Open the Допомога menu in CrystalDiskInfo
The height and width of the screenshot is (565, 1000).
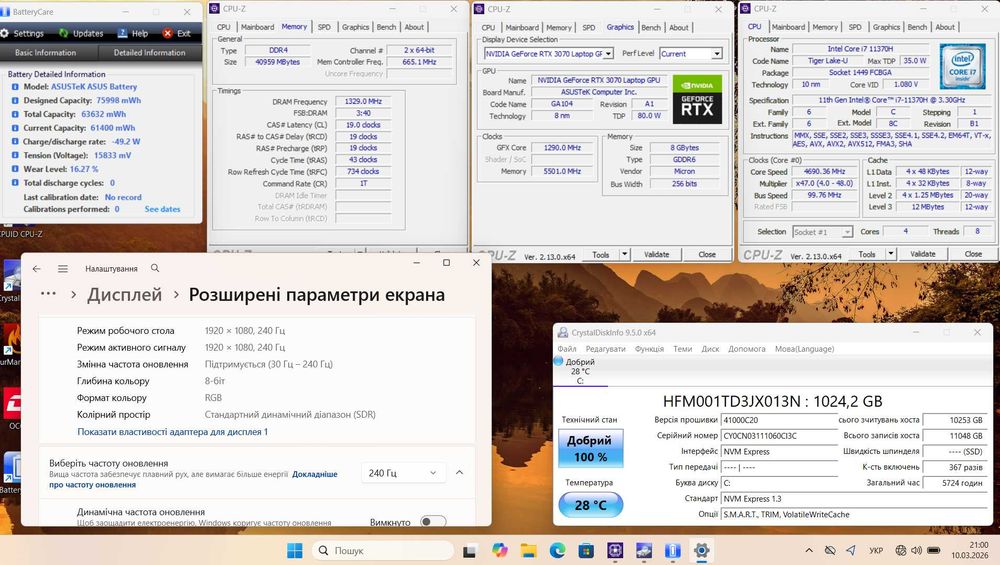point(746,349)
